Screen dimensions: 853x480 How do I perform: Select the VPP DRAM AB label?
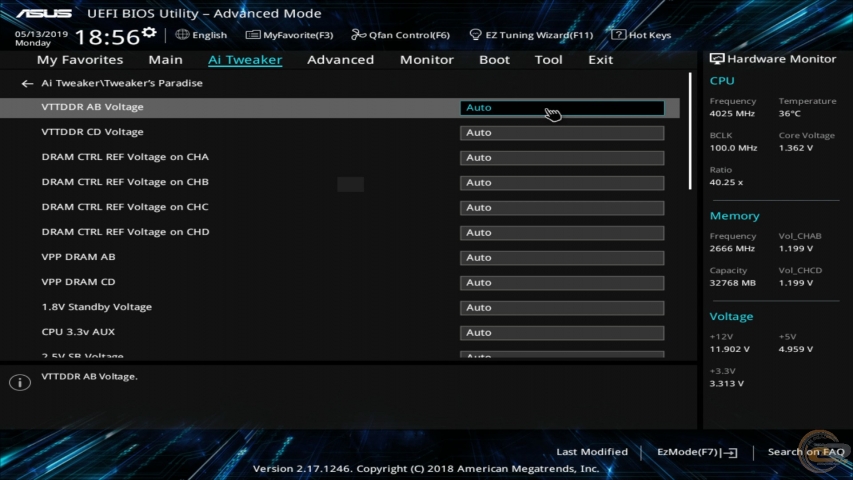[x=78, y=257]
